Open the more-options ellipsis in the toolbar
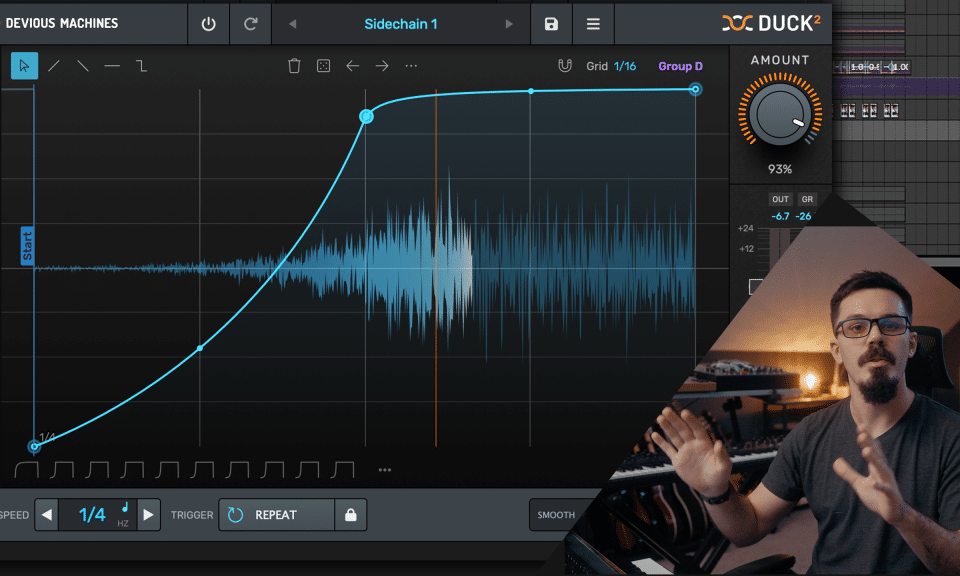Screen dimensions: 960x576 pyautogui.click(x=411, y=66)
